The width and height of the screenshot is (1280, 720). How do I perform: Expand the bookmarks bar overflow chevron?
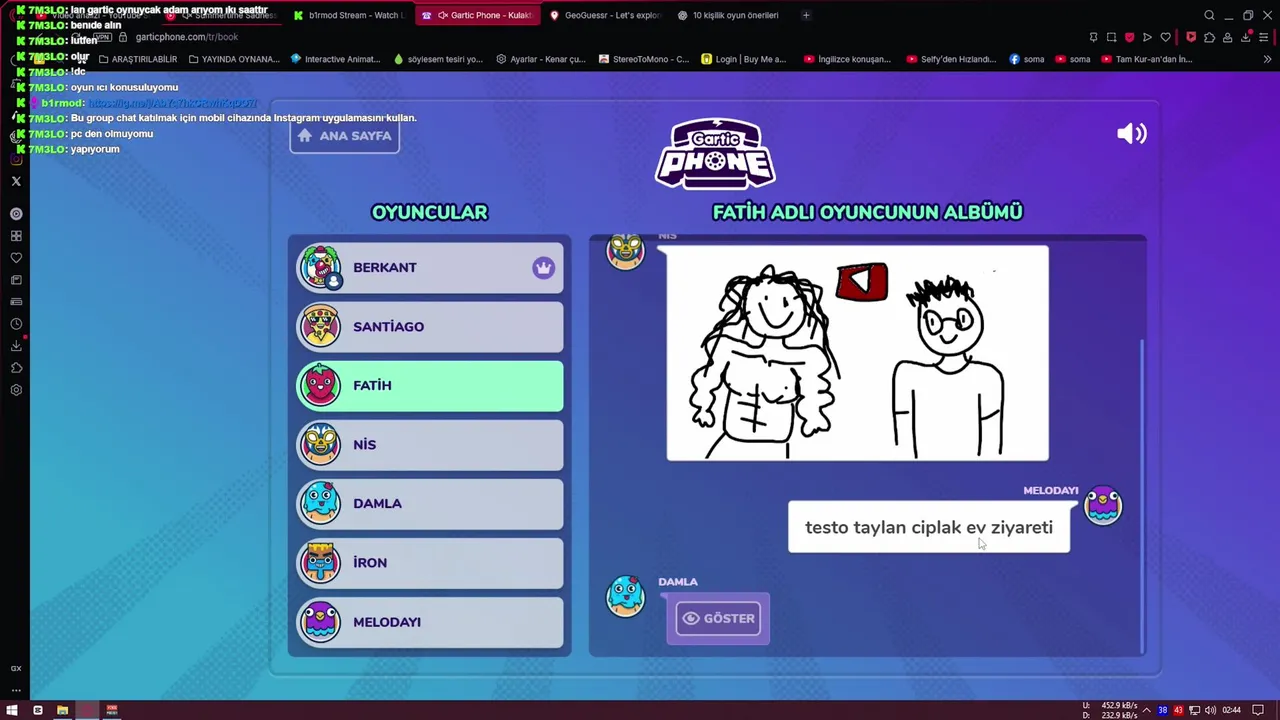1267,59
